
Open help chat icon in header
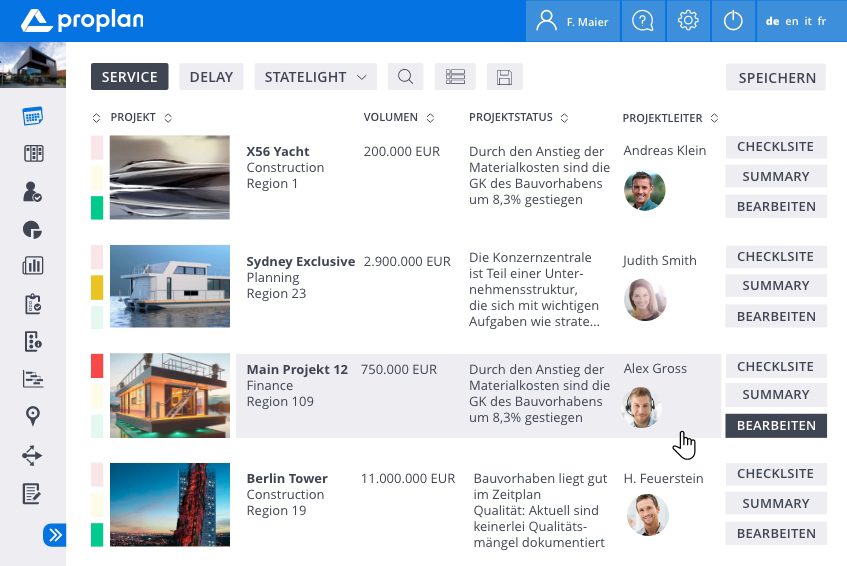pos(643,21)
